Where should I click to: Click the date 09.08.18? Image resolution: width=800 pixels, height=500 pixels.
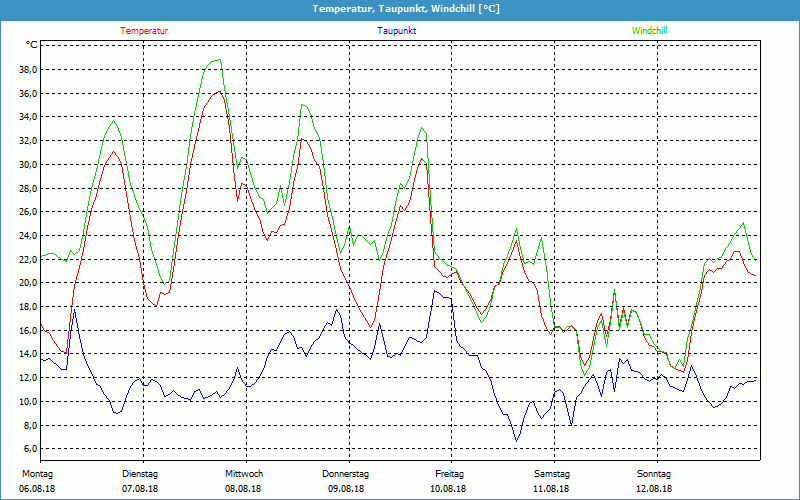(346, 489)
